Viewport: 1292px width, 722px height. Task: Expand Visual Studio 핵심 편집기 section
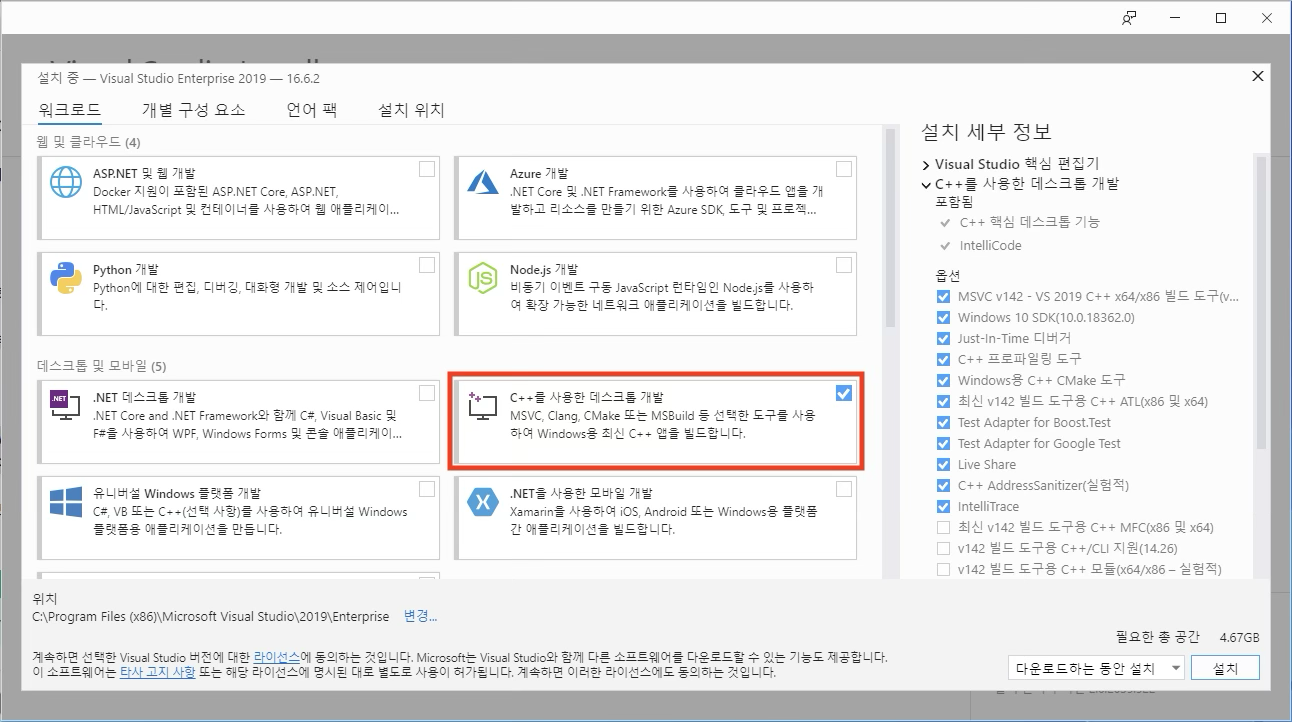coord(926,164)
